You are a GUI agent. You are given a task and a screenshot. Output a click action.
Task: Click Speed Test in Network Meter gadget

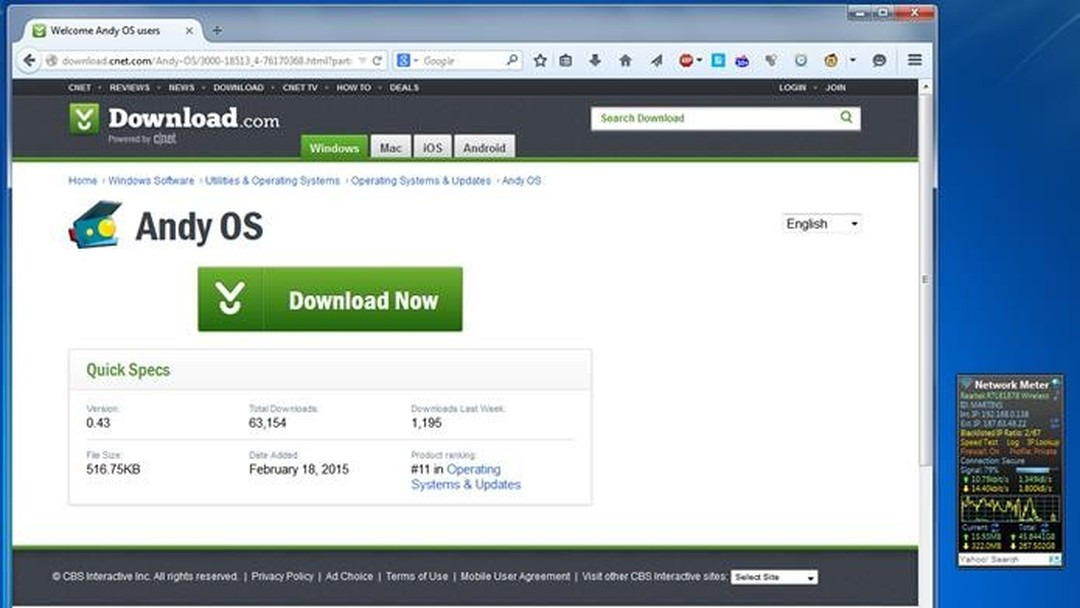click(978, 442)
